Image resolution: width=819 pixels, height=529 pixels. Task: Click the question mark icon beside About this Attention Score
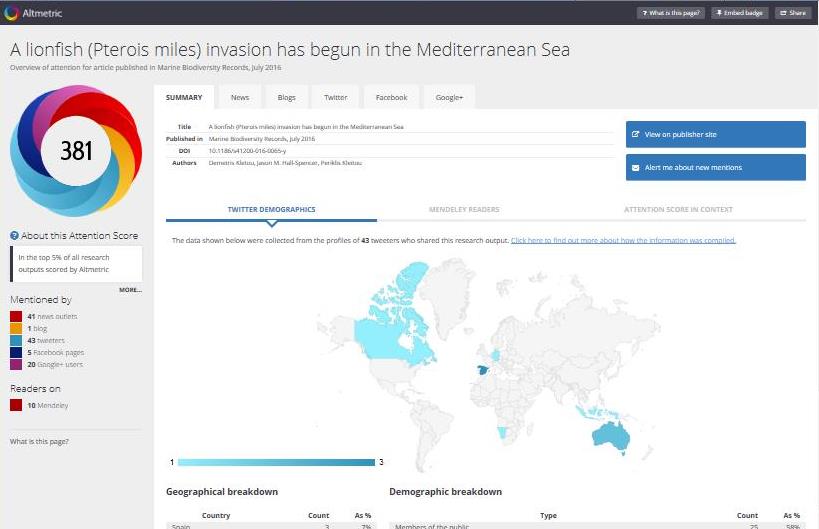coord(14,236)
